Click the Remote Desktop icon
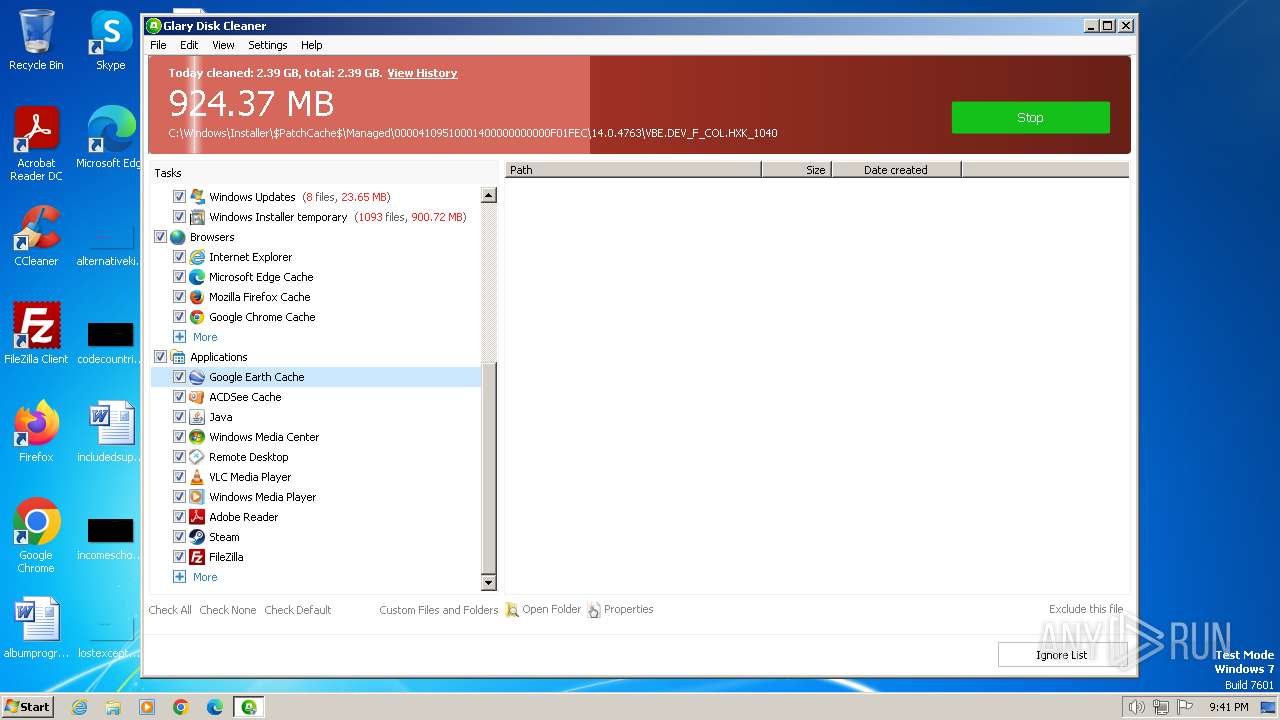 click(197, 457)
